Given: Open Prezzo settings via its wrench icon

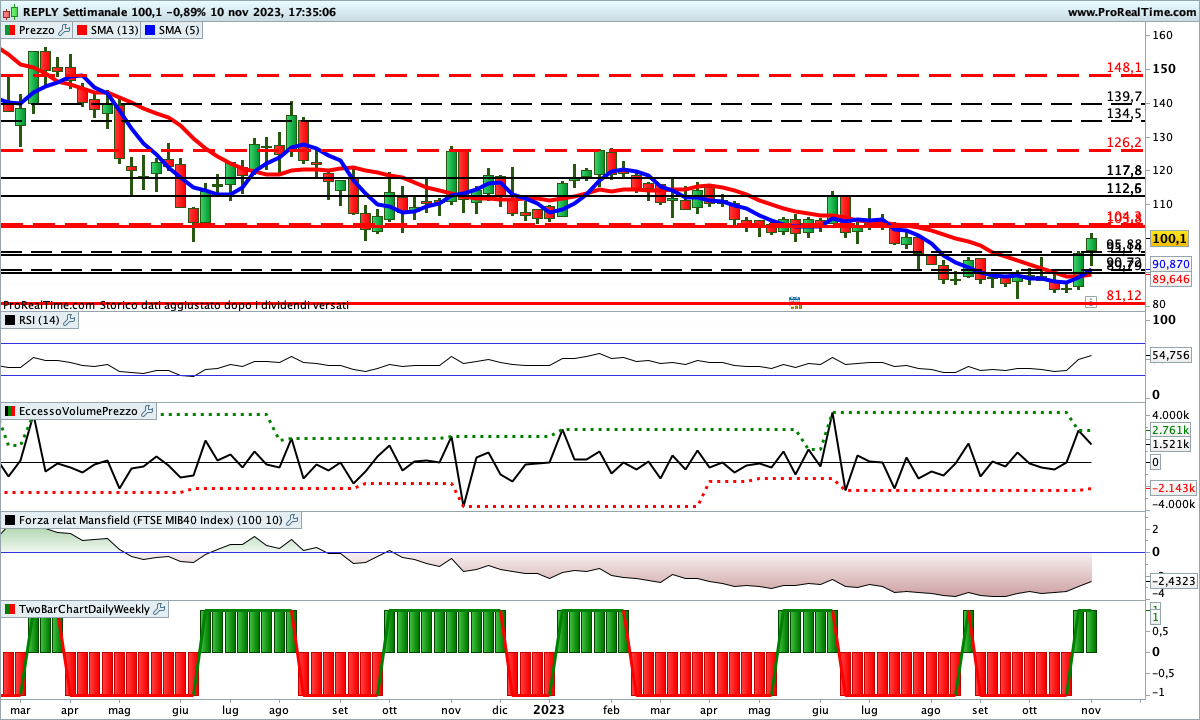Looking at the screenshot, I should coord(65,30).
